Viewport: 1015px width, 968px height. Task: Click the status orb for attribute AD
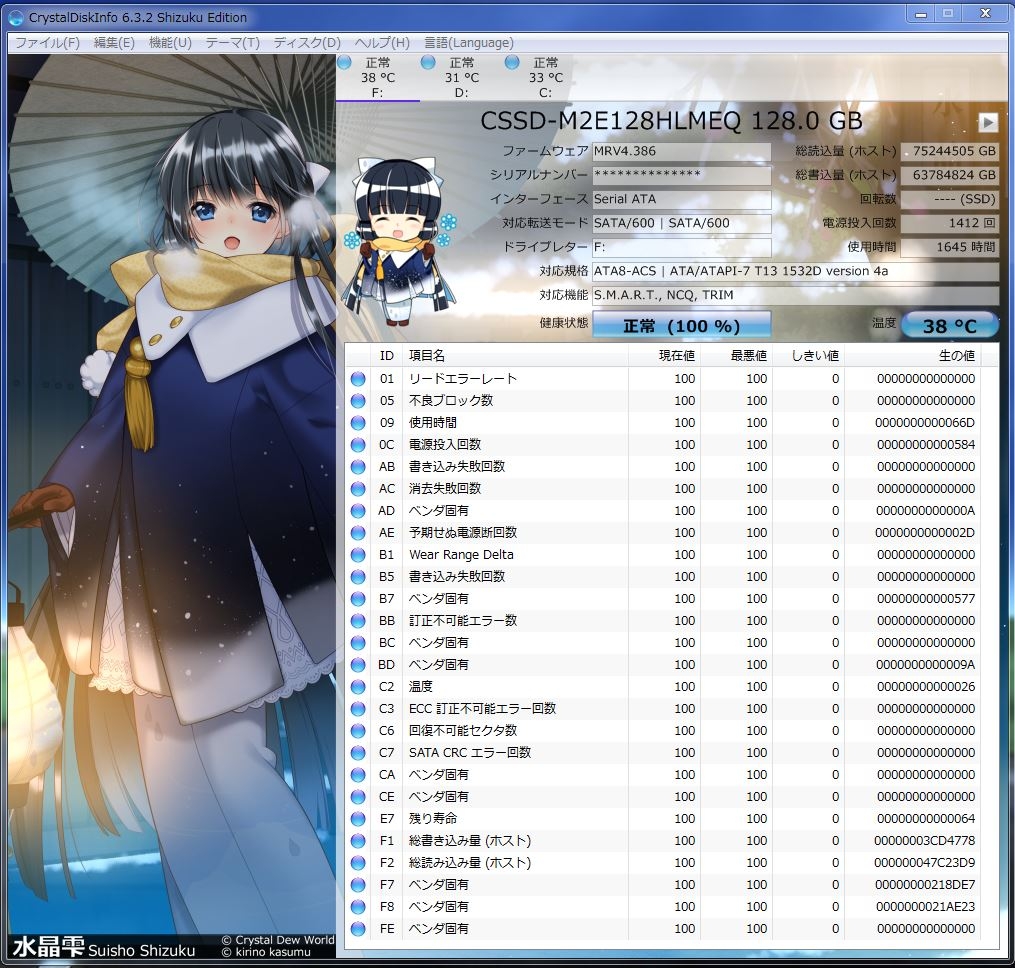pos(358,511)
